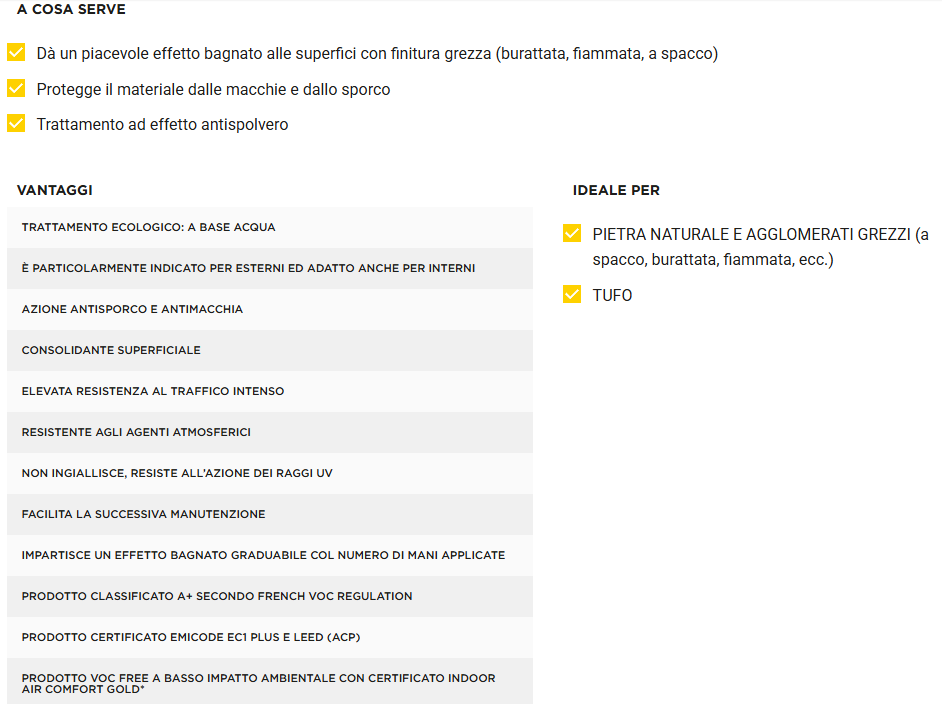Click the 'Indoor Air Comfort Gold' VOC free row
Screen dimensions: 942x704
tap(269, 683)
